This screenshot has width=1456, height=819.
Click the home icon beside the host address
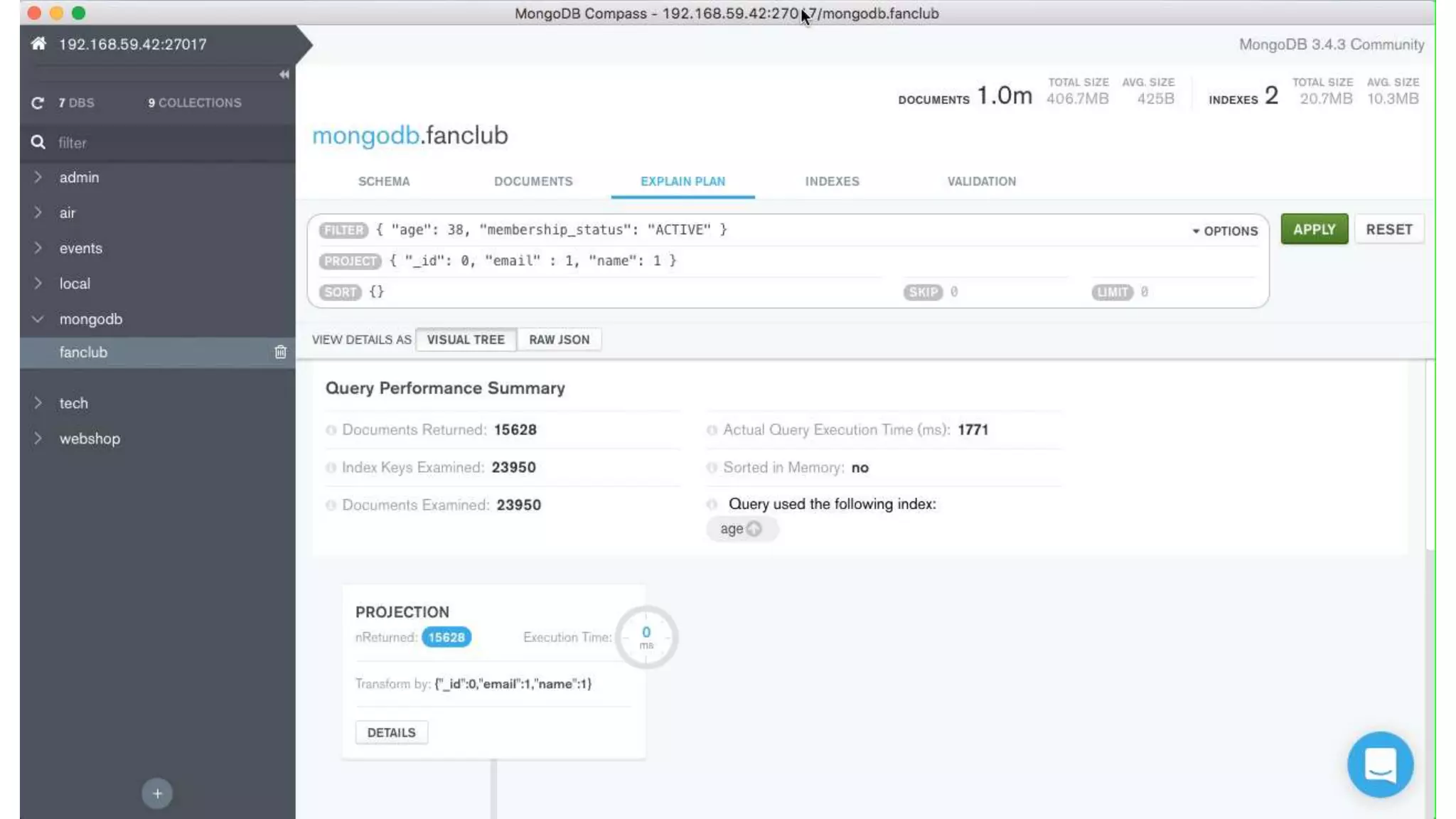[38, 44]
